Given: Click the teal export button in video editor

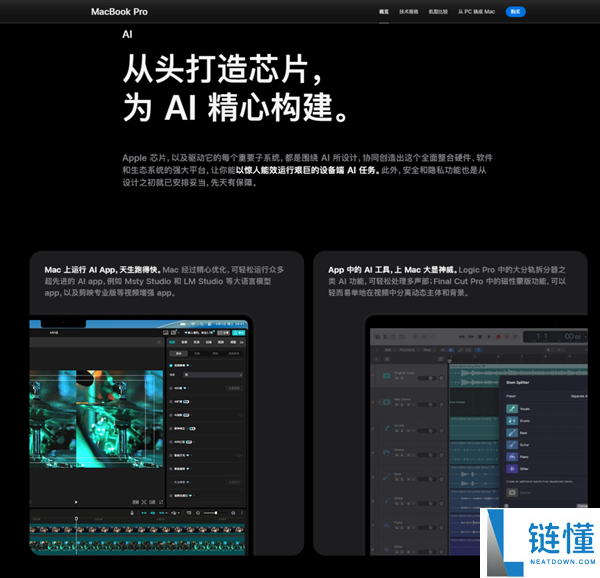Looking at the screenshot, I should click(x=239, y=333).
